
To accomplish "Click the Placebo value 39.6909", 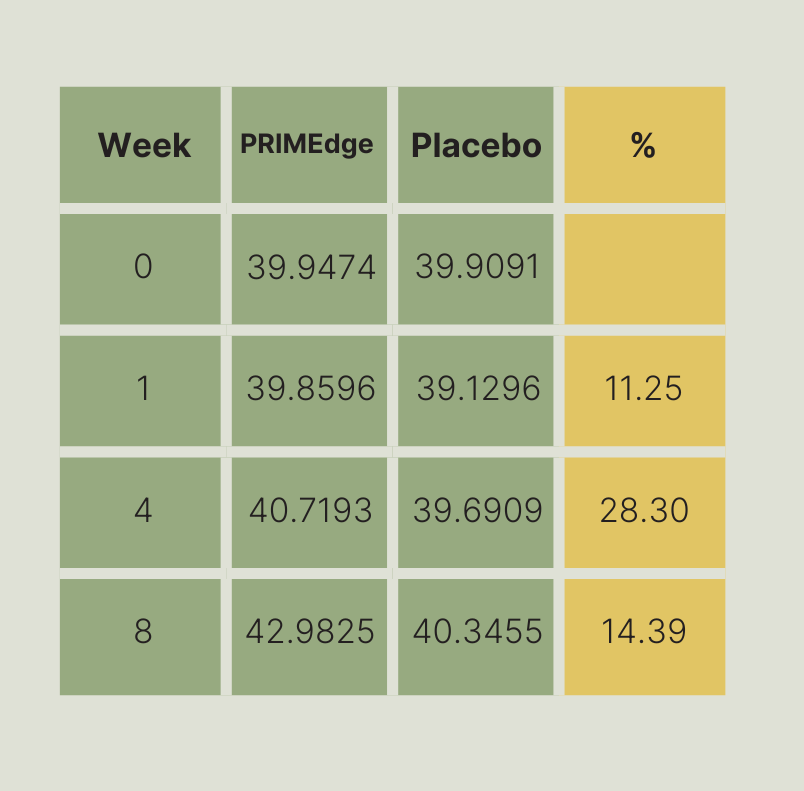I will (477, 512).
